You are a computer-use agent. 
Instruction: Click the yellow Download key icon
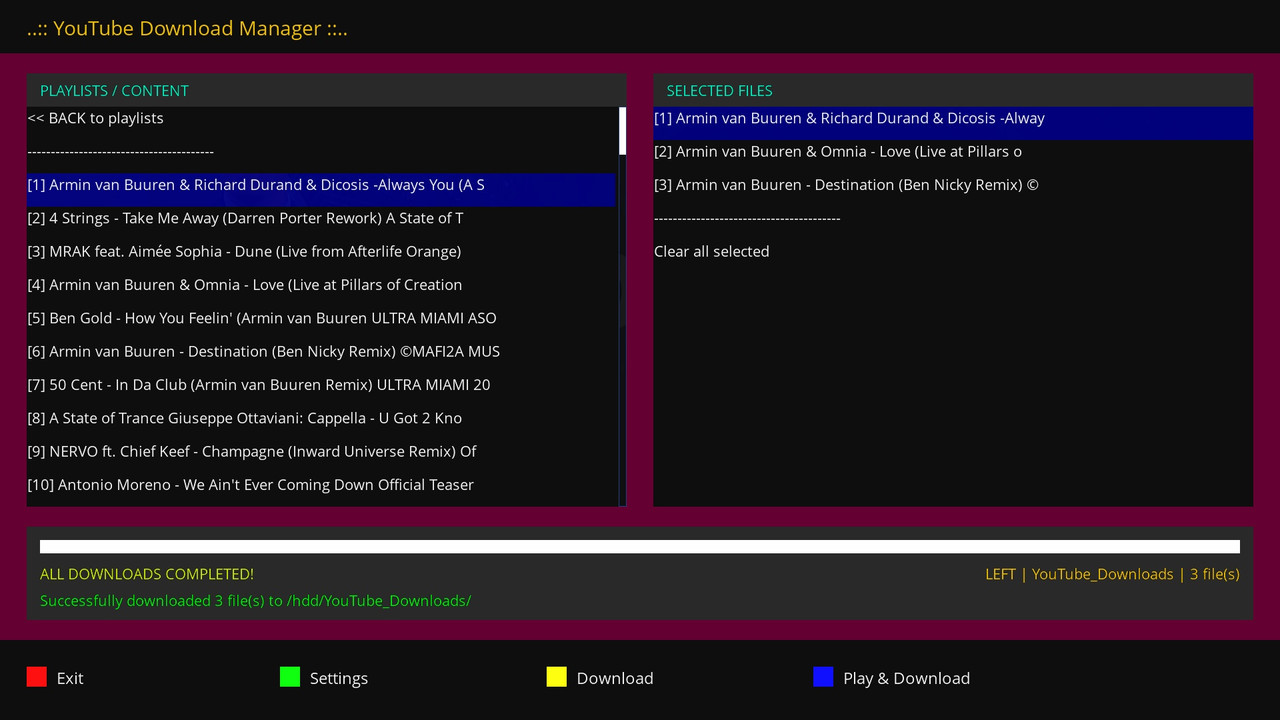[x=557, y=677]
